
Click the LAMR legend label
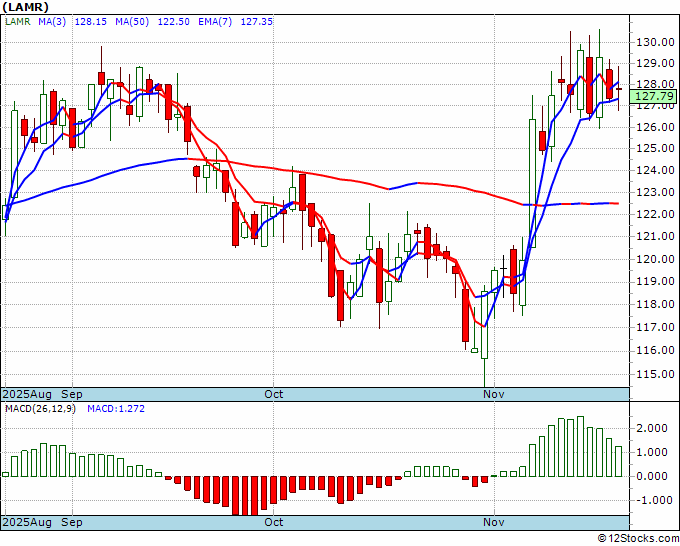[x=18, y=21]
